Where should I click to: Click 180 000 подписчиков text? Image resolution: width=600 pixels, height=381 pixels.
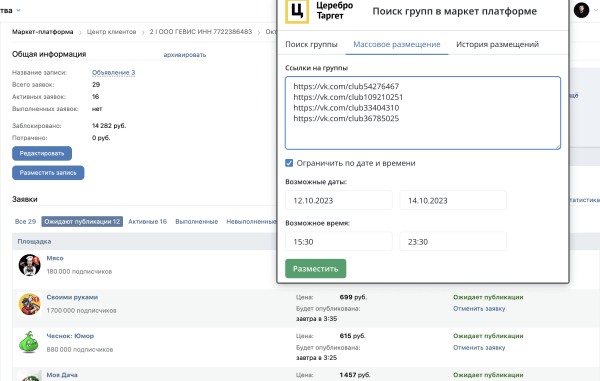pos(79,272)
